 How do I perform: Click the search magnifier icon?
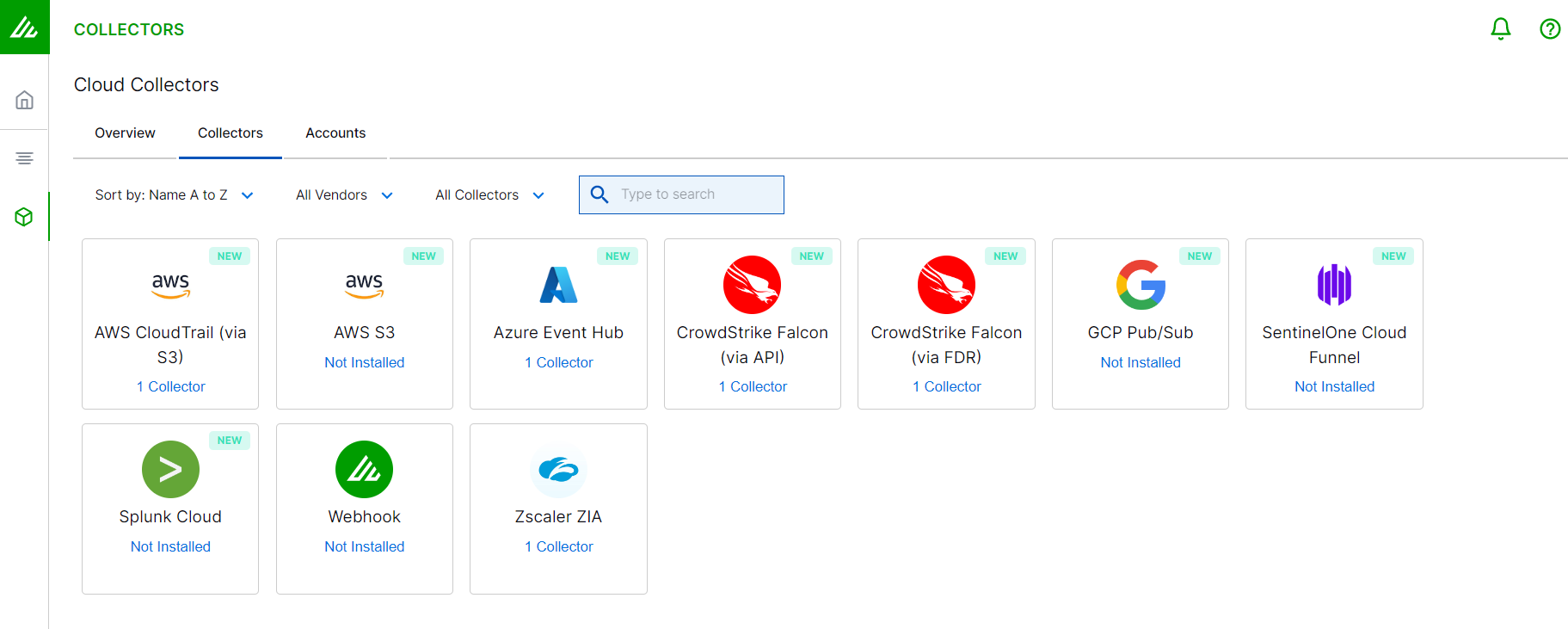(600, 194)
